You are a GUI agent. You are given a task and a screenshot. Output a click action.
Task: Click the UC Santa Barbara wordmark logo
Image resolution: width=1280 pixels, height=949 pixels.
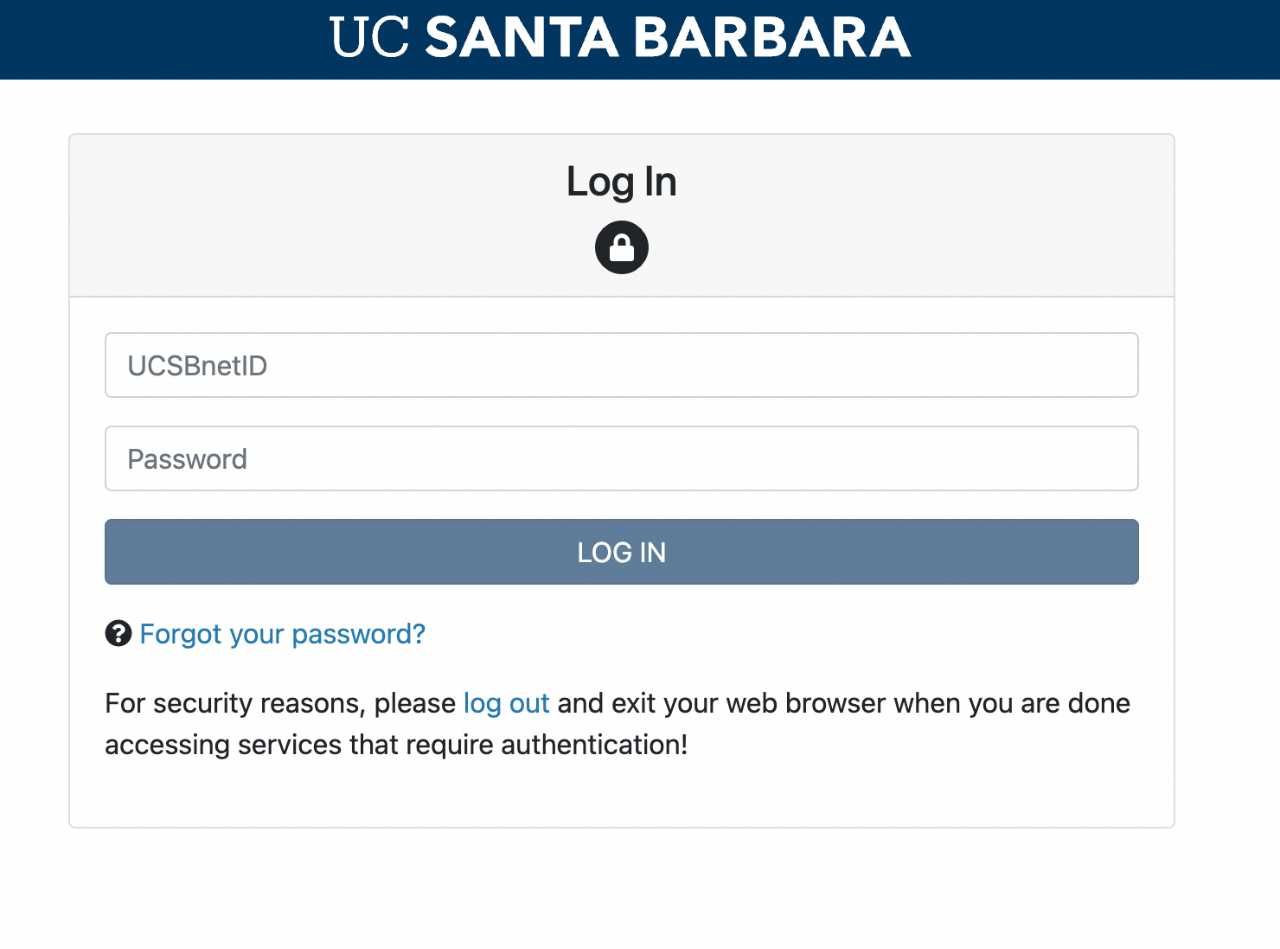[620, 37]
